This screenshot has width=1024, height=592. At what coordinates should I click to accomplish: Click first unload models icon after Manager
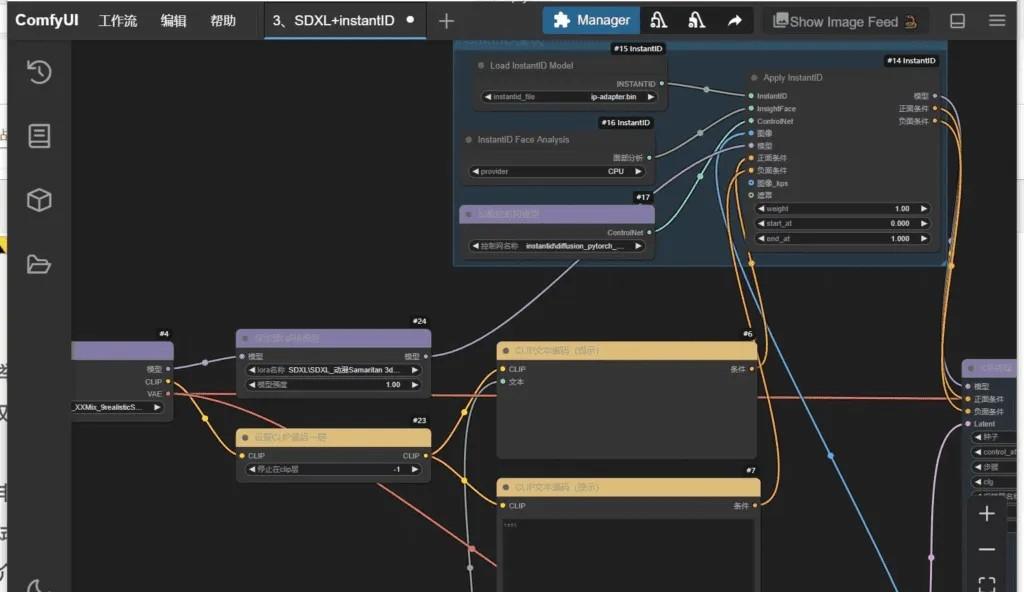(658, 20)
